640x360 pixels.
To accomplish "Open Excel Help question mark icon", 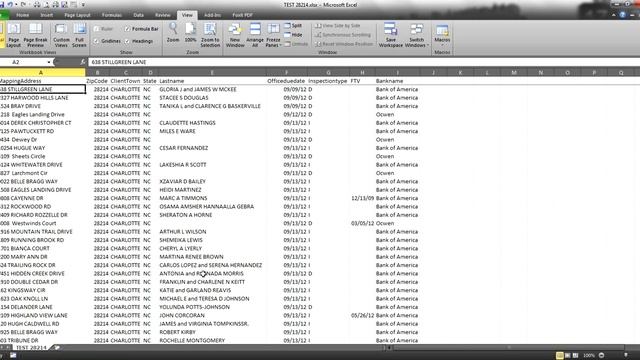I will 622,15.
